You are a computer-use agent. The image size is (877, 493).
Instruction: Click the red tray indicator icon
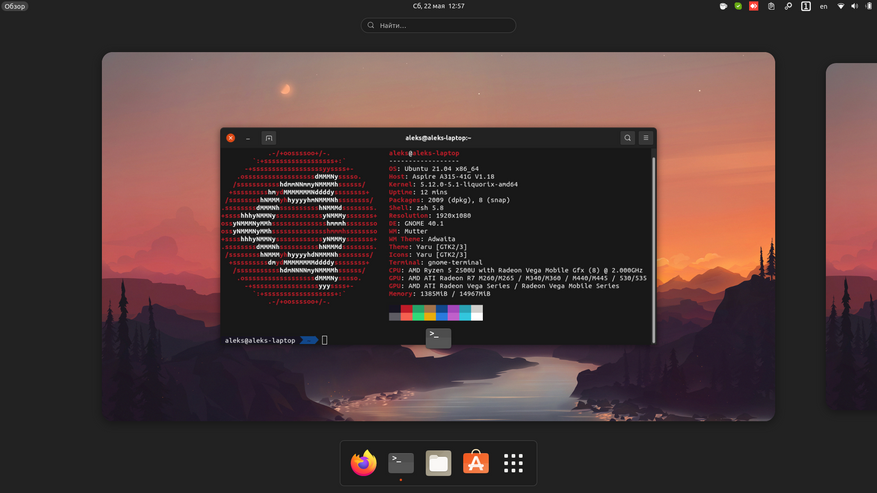pos(754,6)
